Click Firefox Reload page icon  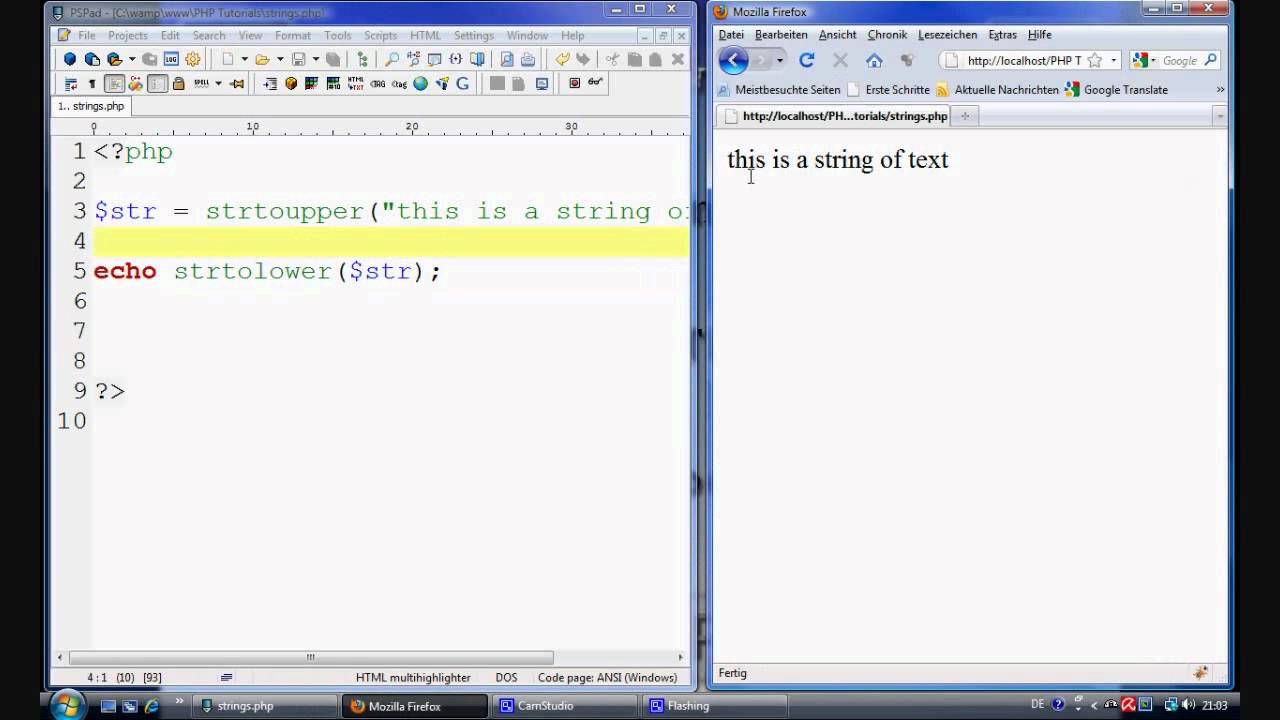807,60
